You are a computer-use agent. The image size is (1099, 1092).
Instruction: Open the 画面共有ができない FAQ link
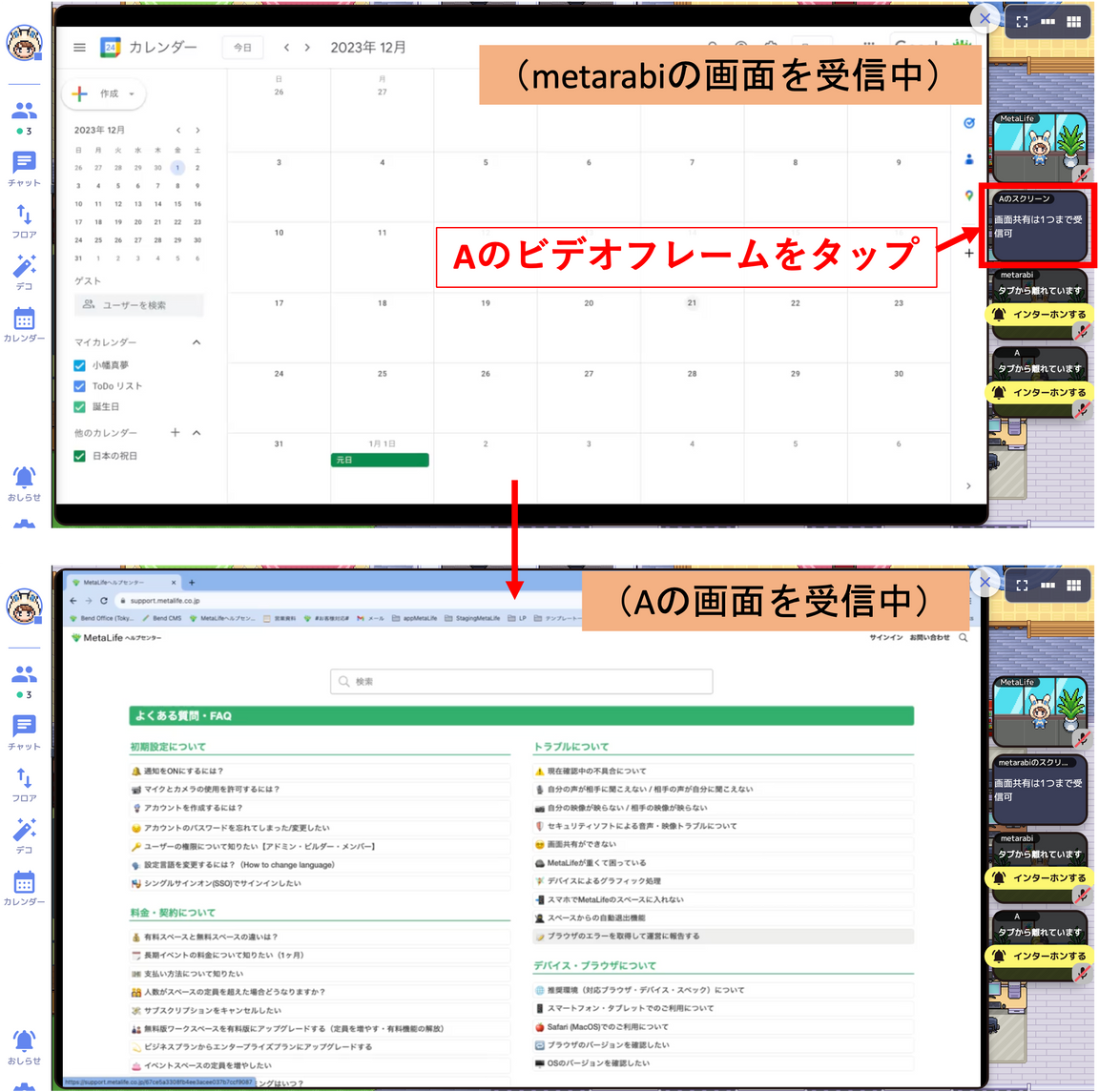pos(582,845)
